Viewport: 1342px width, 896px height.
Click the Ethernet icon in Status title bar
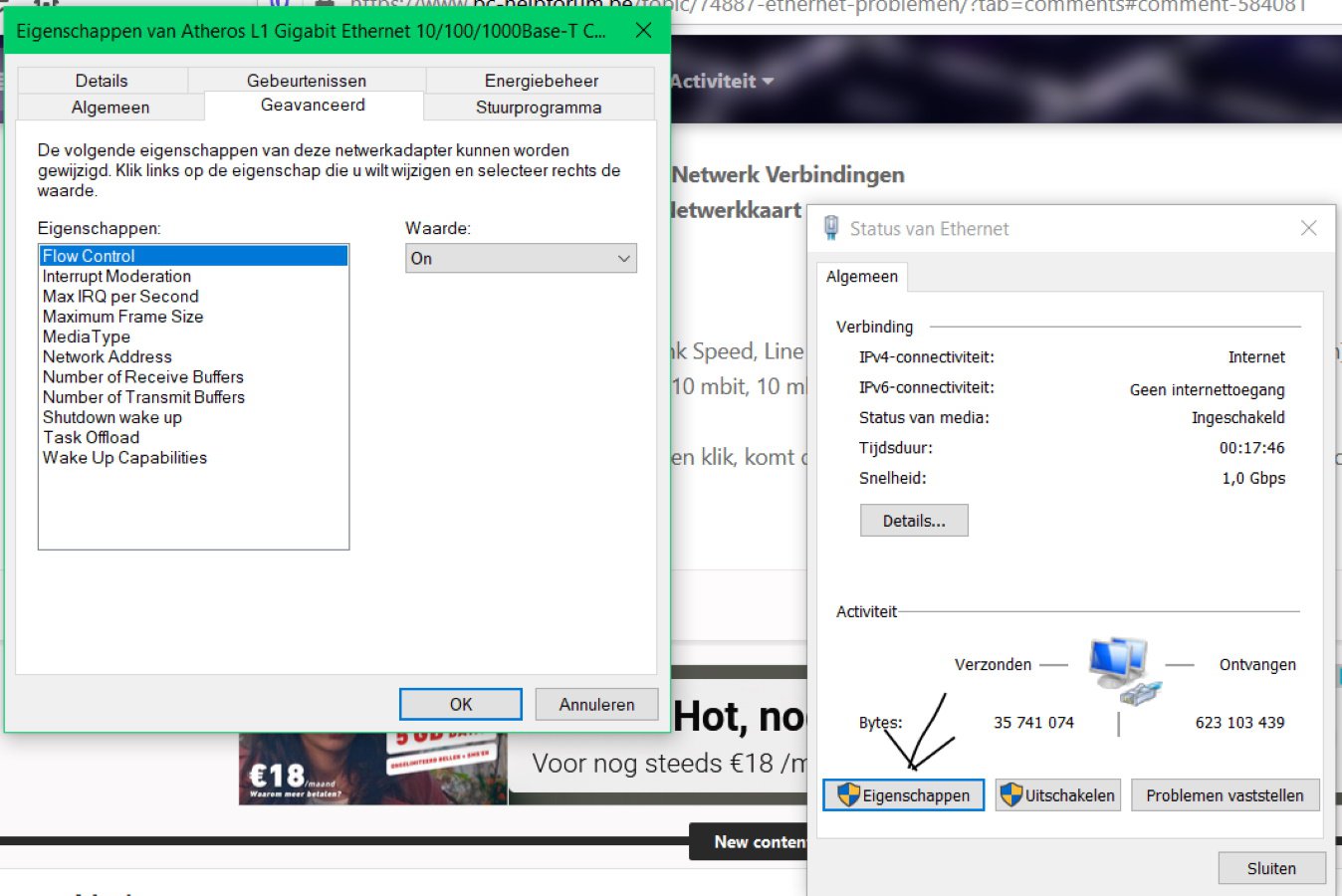click(831, 228)
